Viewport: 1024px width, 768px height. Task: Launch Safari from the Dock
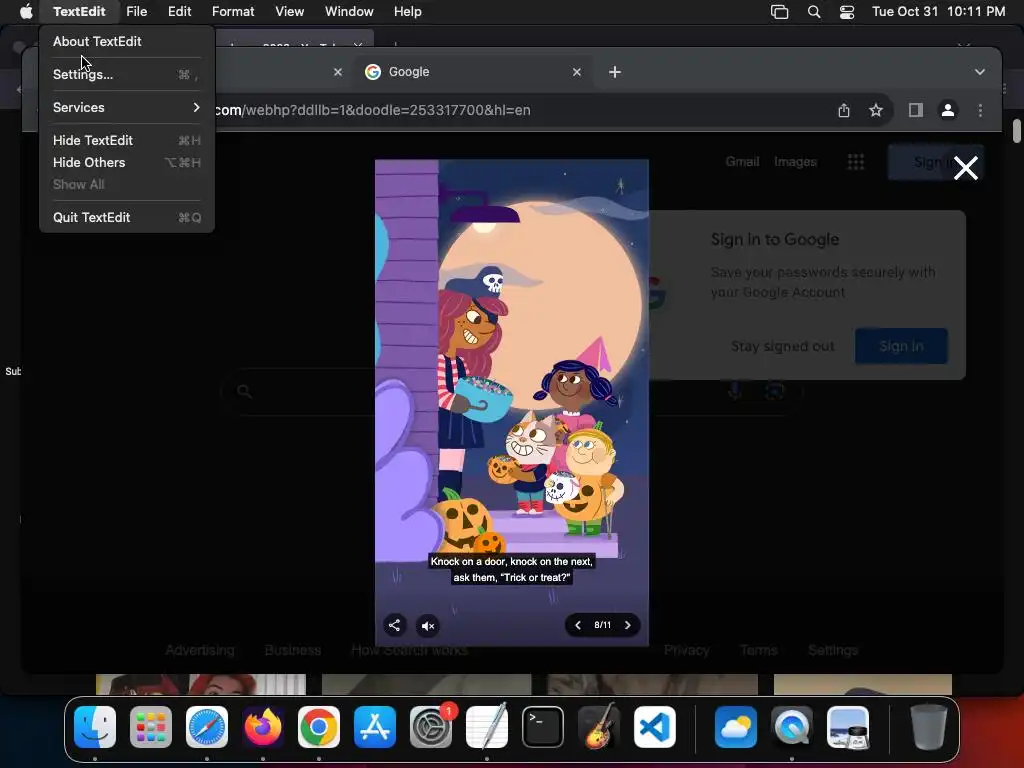point(207,727)
